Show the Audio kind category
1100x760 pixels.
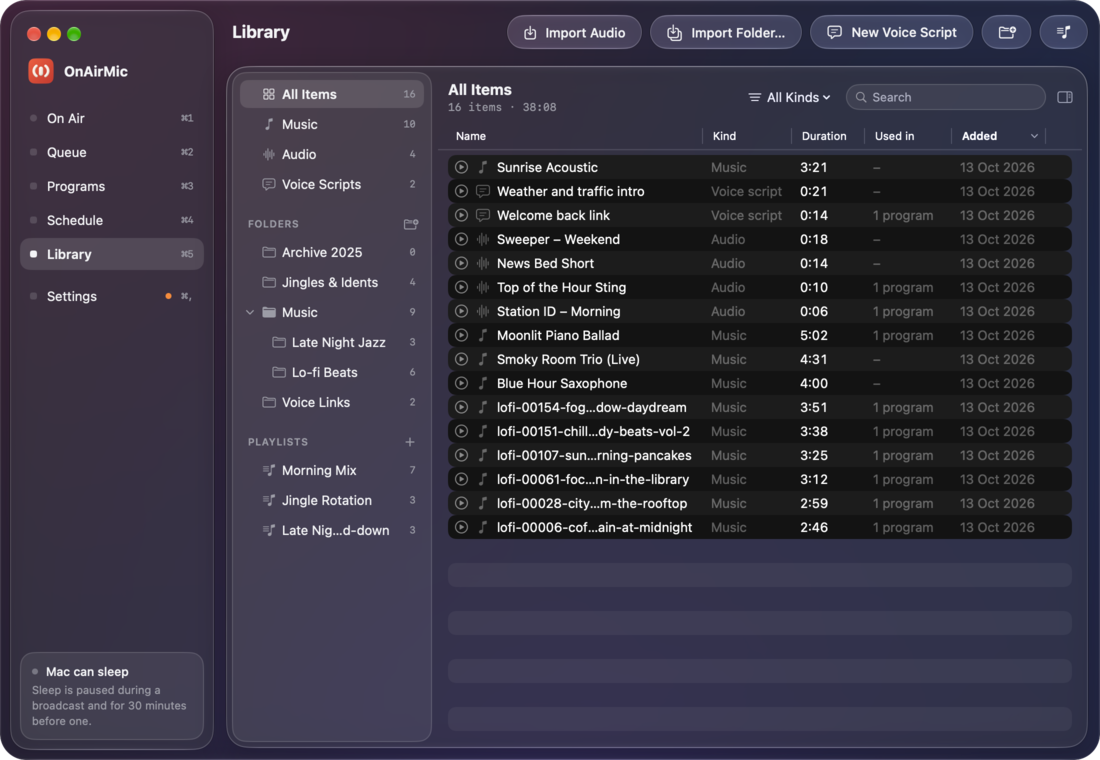click(x=332, y=154)
